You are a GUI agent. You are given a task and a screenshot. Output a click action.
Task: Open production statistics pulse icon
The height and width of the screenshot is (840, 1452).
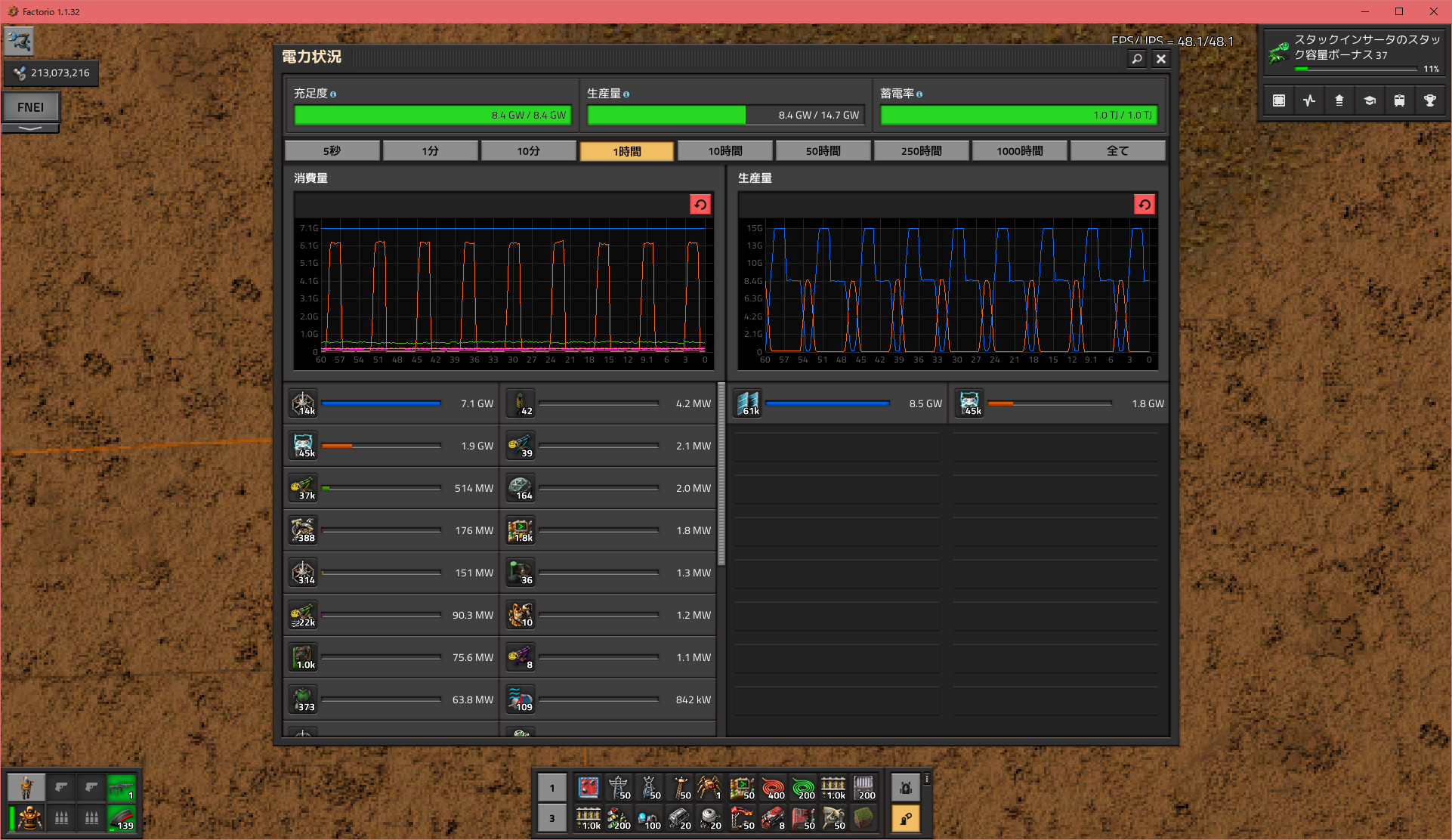(1309, 100)
